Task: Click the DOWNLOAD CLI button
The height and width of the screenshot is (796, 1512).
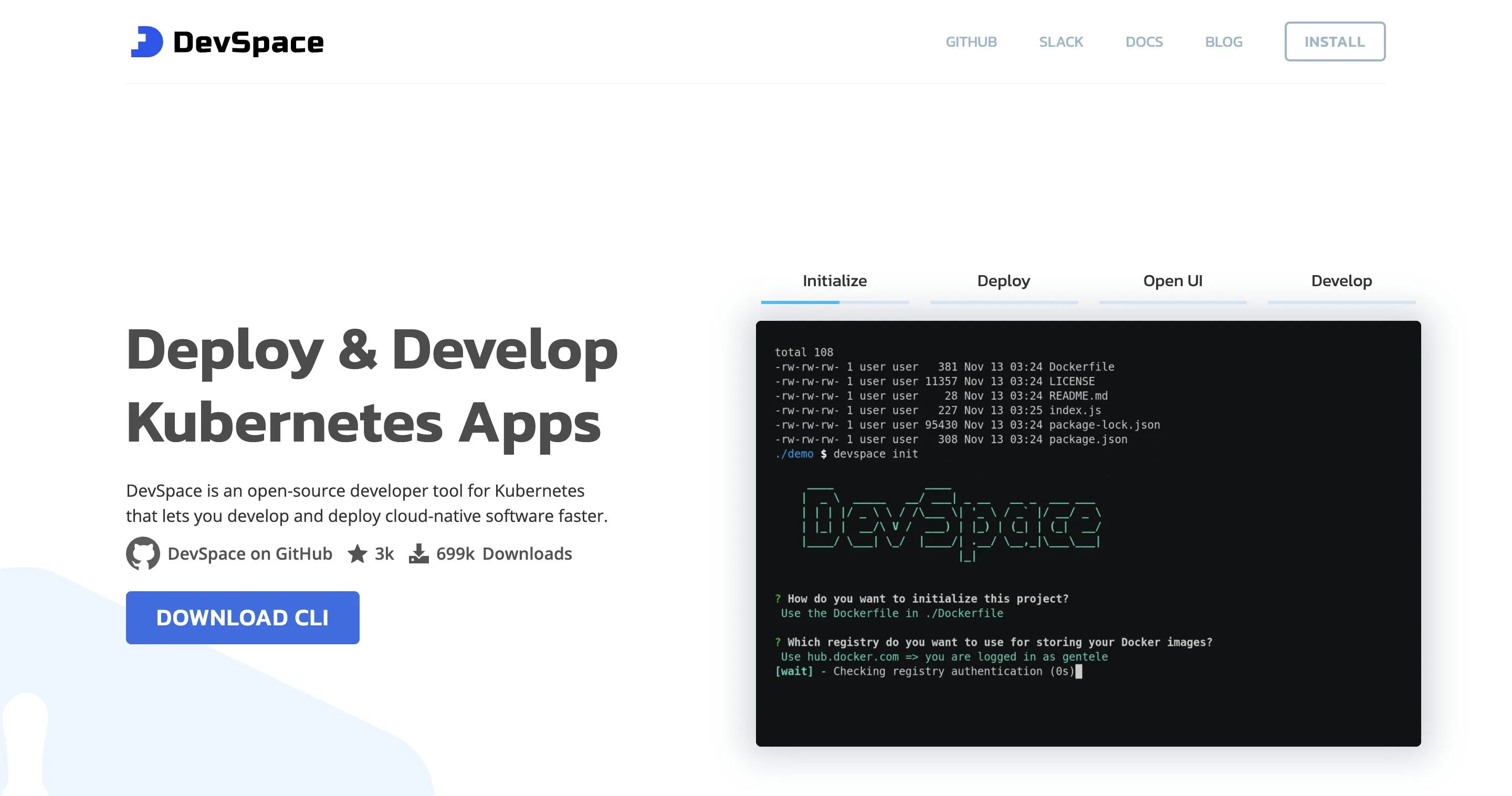Action: tap(243, 617)
